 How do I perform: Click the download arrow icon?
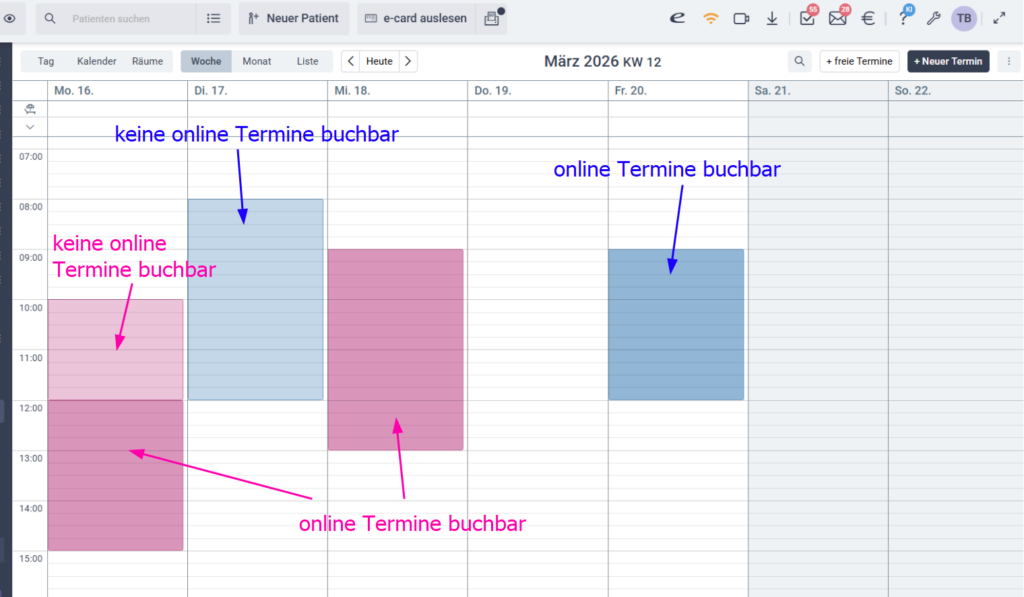(x=772, y=19)
